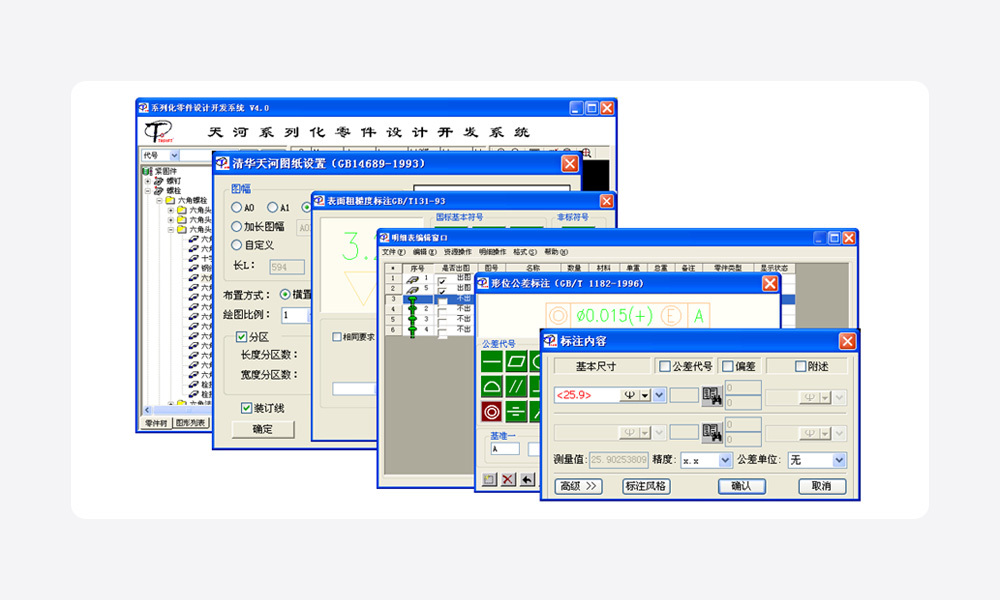Click the 六角螺栓 folder icon
1000x600 pixels.
pos(170,200)
